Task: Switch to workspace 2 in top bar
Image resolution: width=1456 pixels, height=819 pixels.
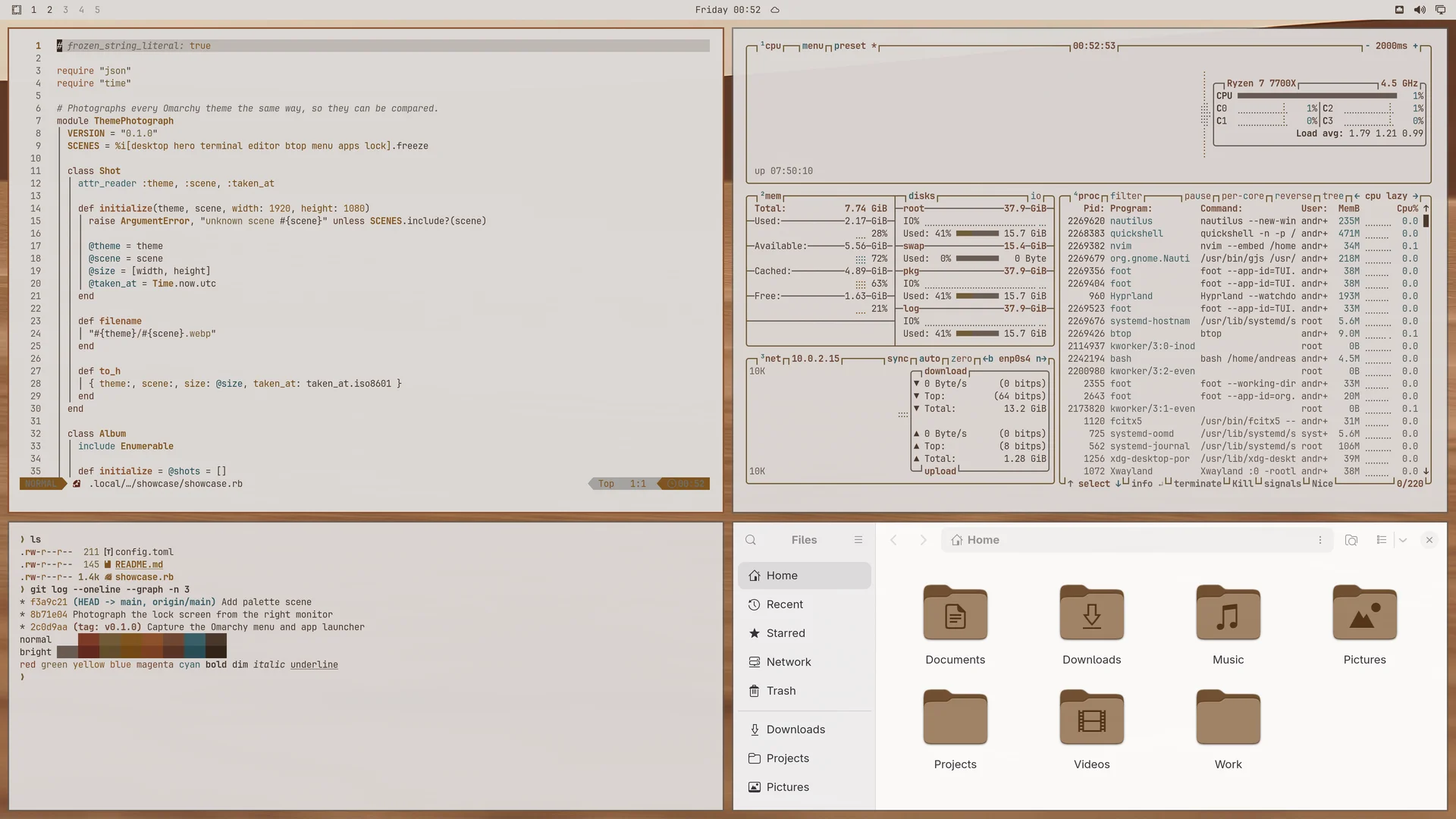Action: tap(49, 10)
